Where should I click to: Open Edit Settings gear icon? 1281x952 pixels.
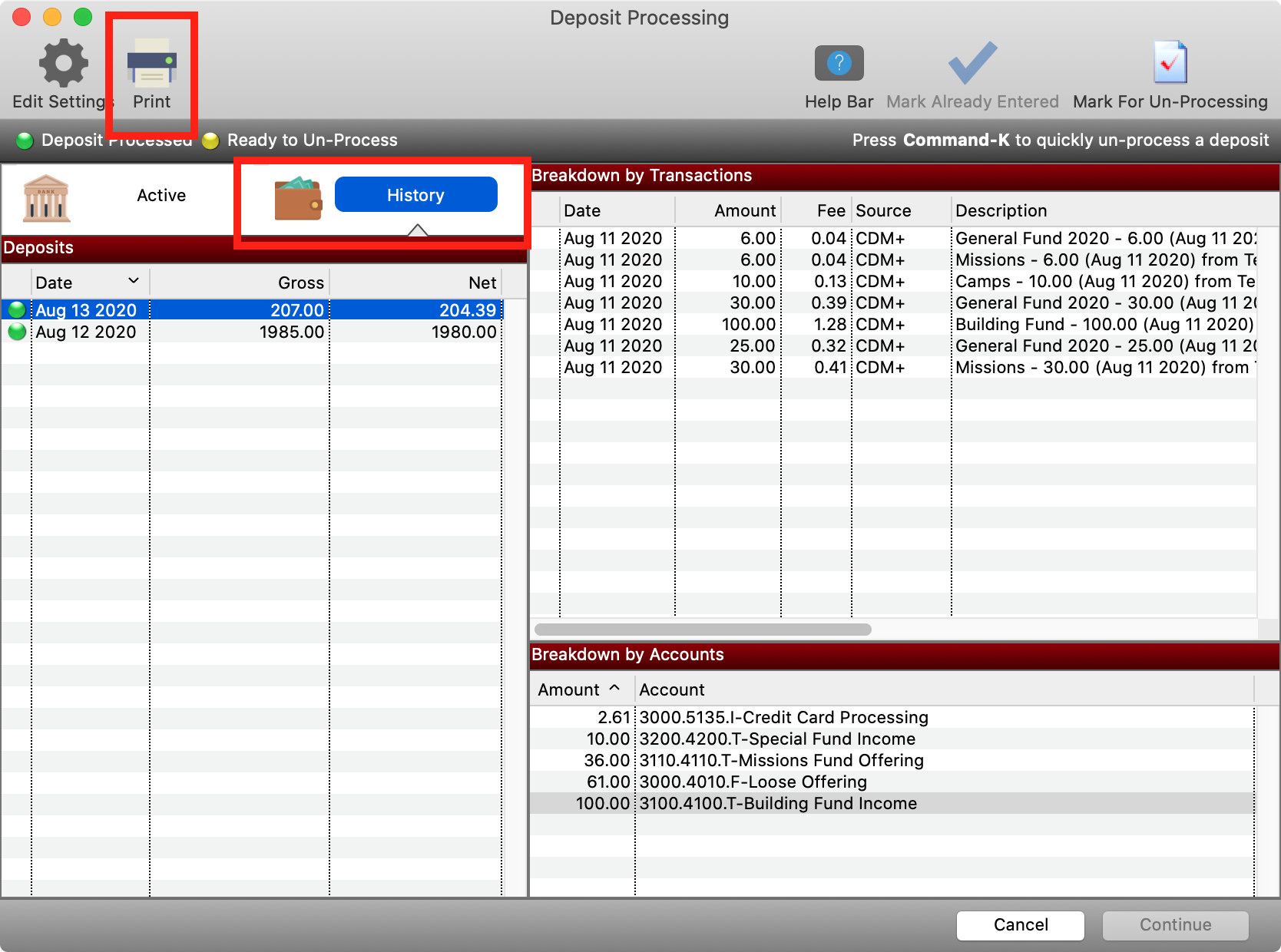(63, 64)
